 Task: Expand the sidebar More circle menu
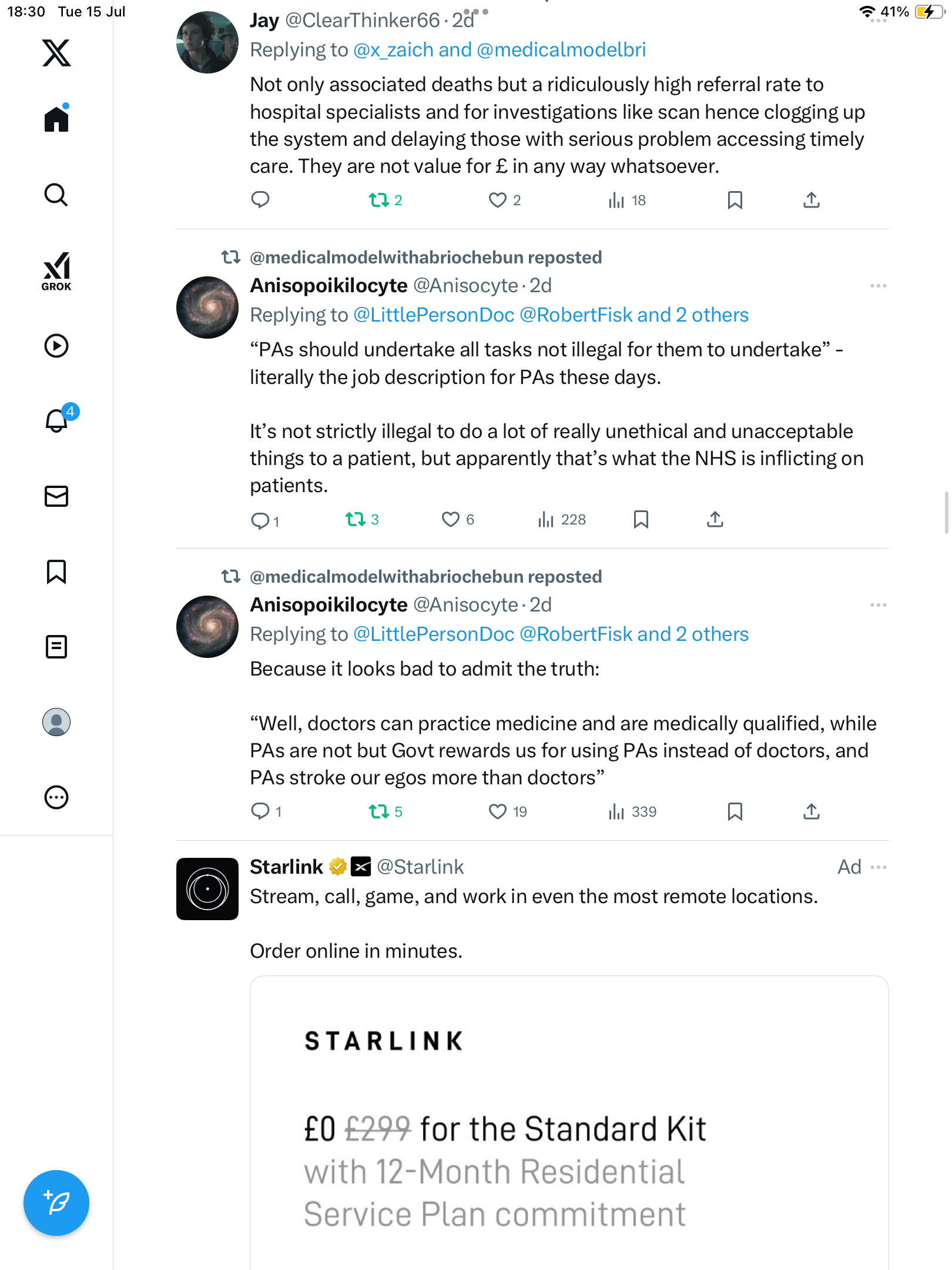point(56,797)
